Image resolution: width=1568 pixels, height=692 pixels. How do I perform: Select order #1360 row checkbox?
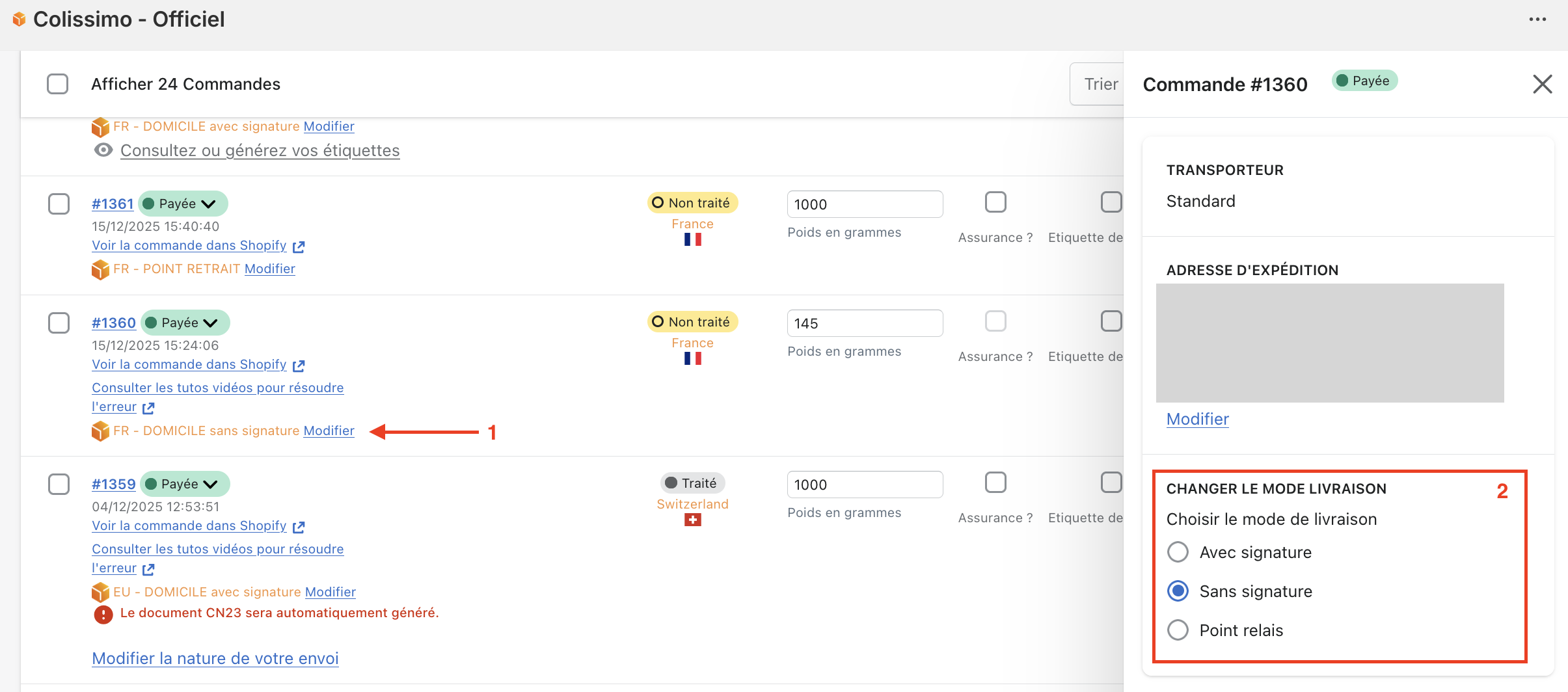coord(59,323)
